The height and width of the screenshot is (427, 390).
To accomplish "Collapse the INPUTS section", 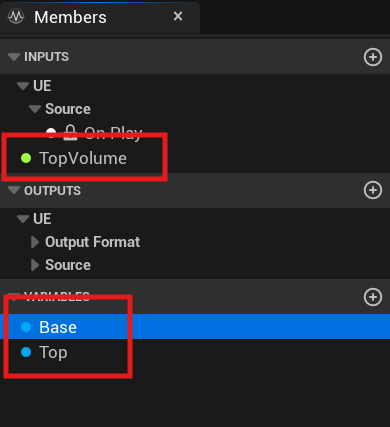I will click(x=14, y=57).
